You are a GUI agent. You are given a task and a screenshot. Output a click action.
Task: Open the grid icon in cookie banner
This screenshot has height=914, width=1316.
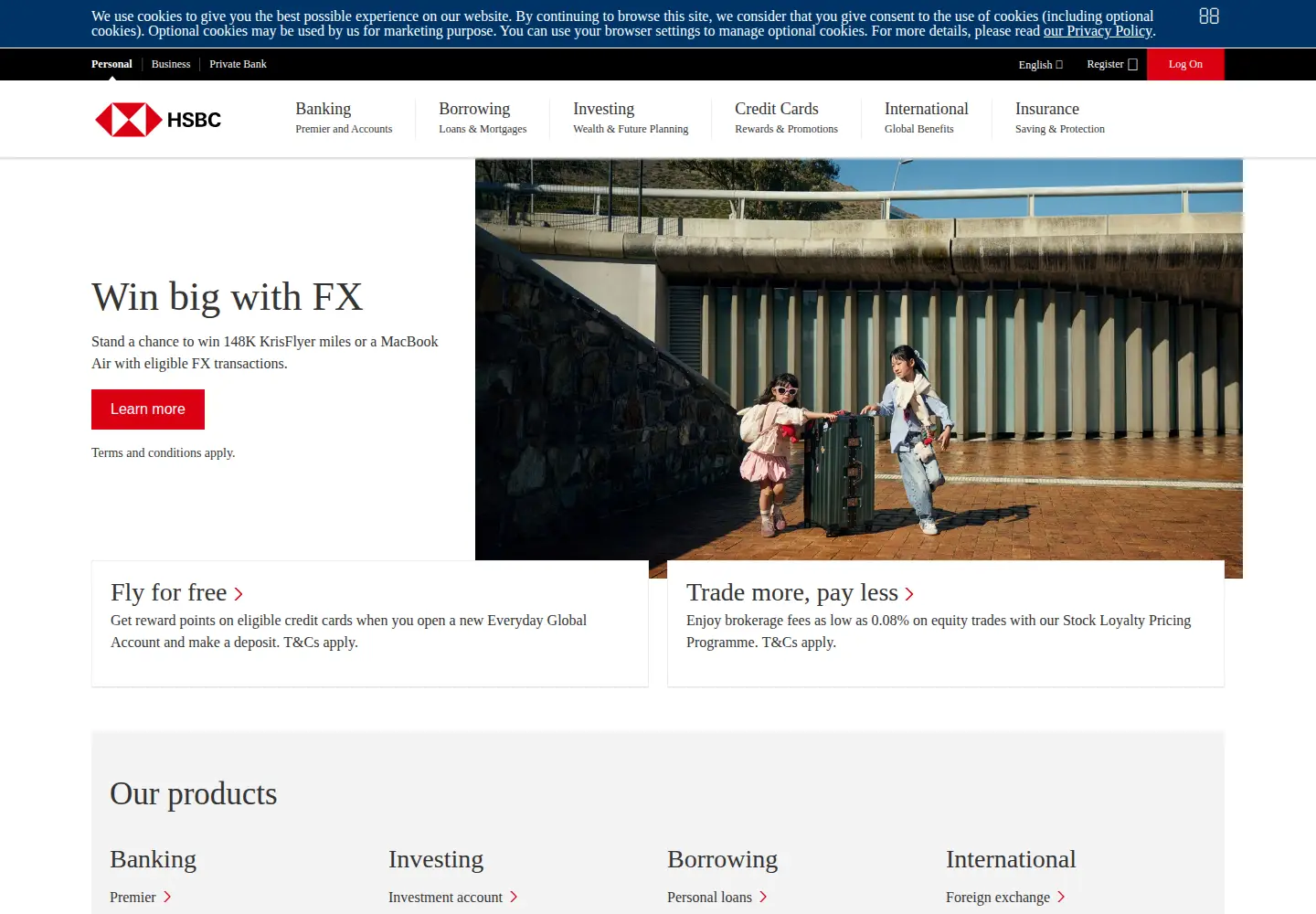pyautogui.click(x=1209, y=16)
